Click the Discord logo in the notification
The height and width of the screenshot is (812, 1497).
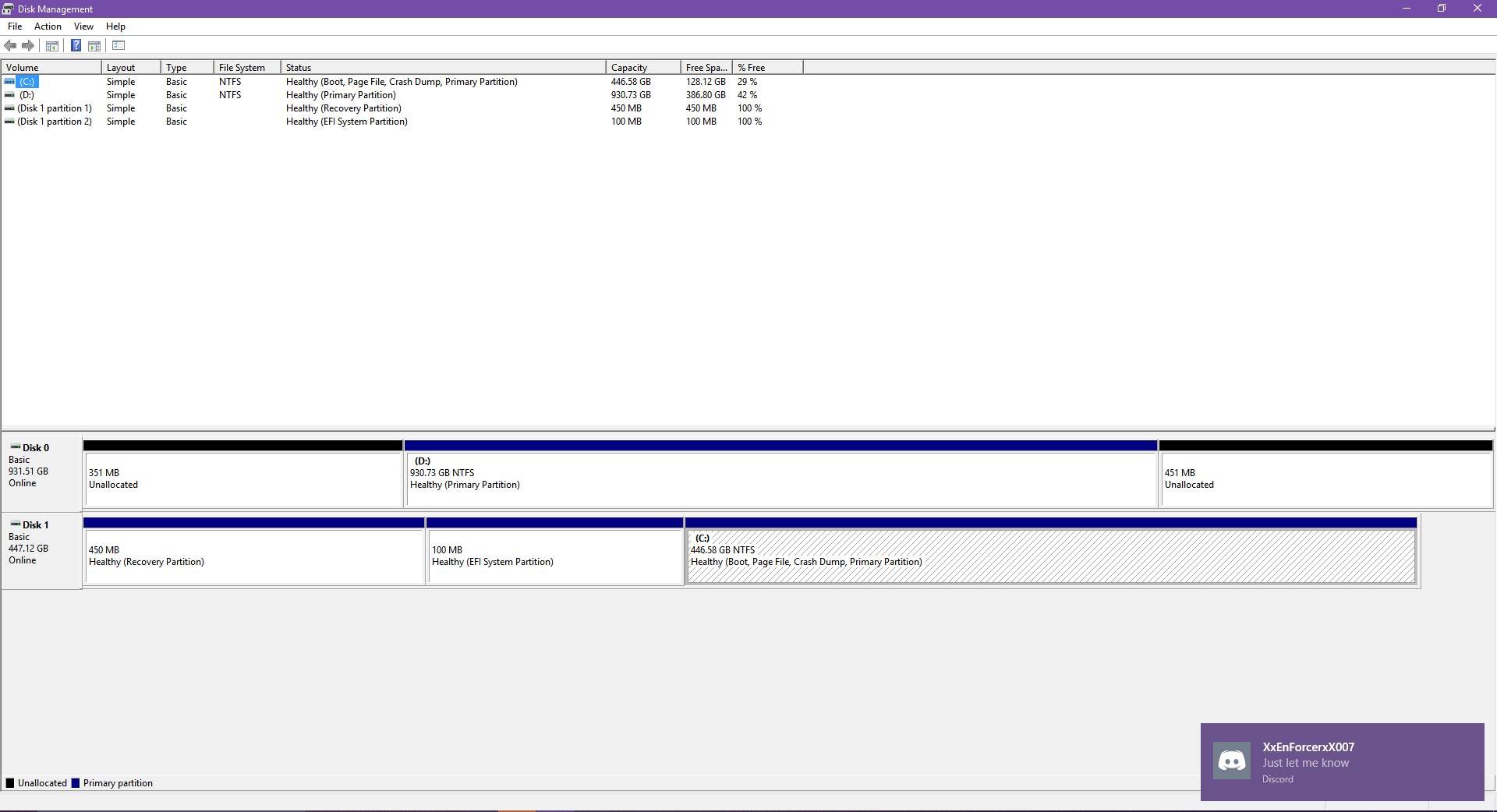pyautogui.click(x=1232, y=761)
